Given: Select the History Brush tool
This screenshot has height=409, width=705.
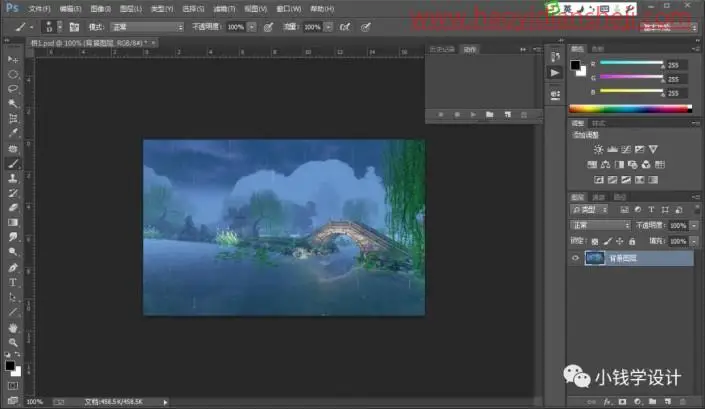Looking at the screenshot, I should (13, 193).
